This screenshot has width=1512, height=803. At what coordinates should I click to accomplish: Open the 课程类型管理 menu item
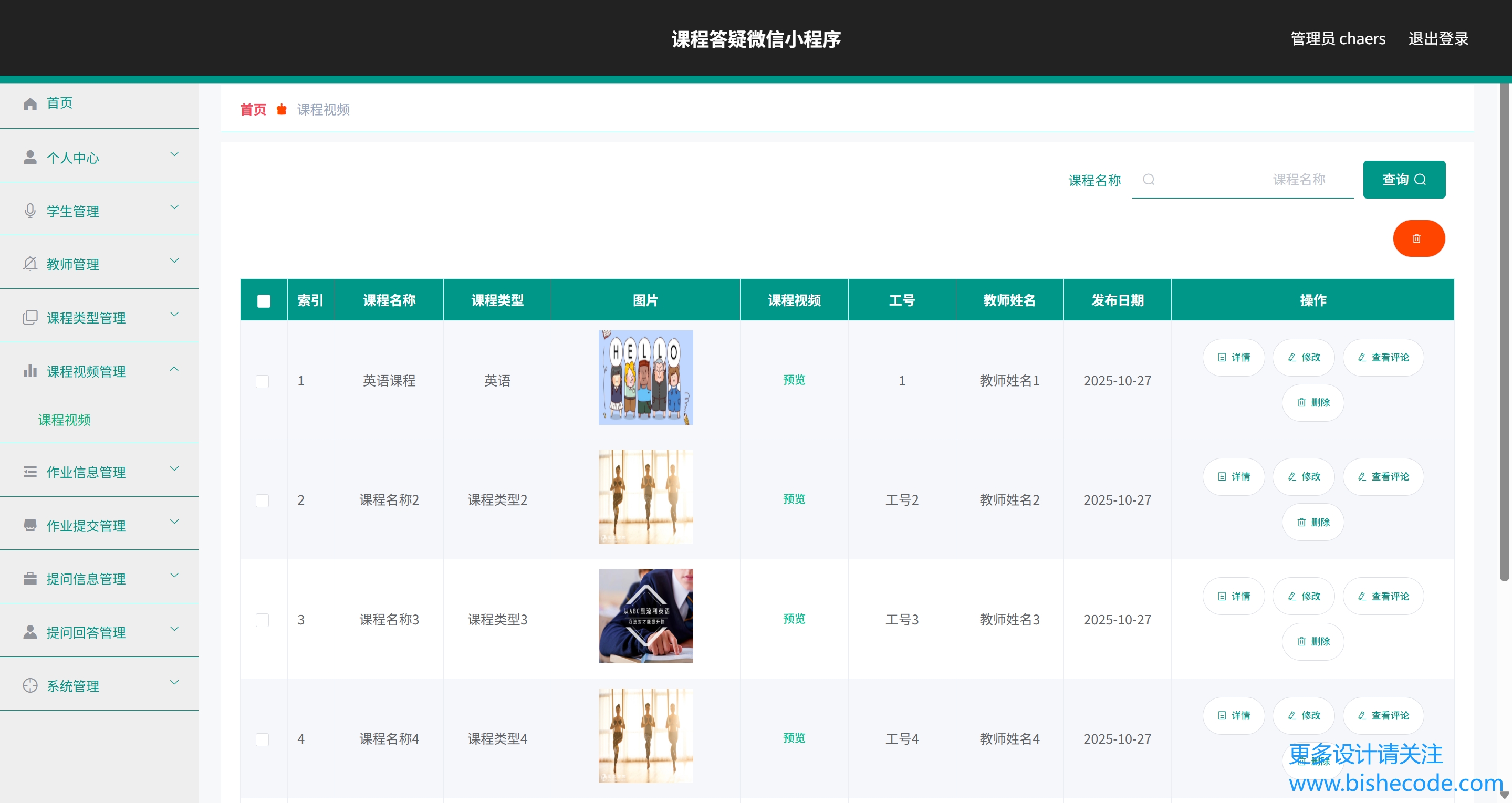tap(86, 318)
